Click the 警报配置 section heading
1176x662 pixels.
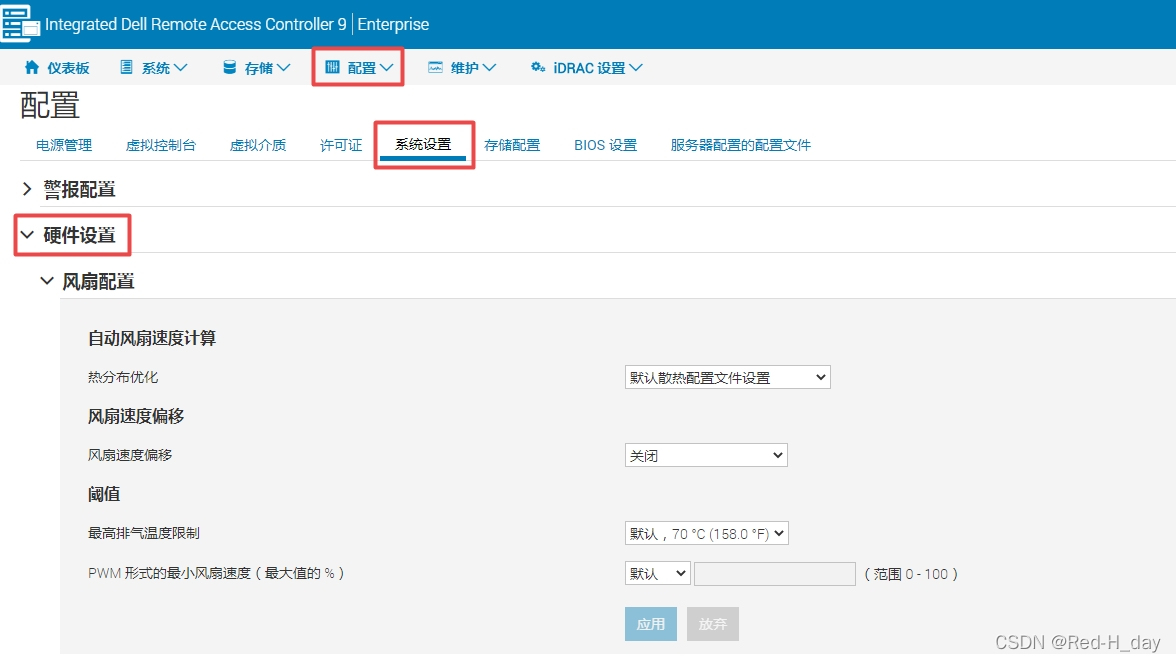pyautogui.click(x=80, y=189)
